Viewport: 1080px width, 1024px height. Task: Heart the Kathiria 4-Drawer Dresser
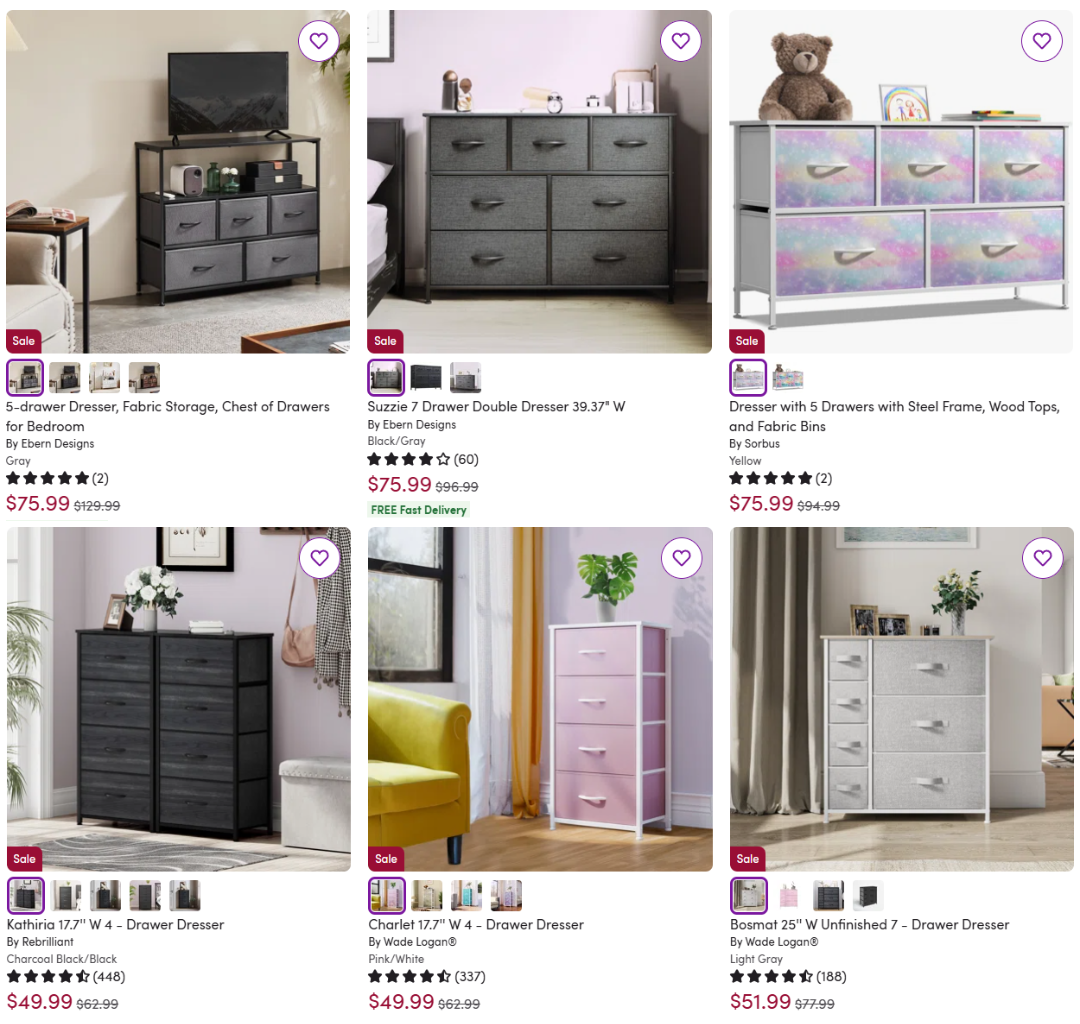[319, 558]
